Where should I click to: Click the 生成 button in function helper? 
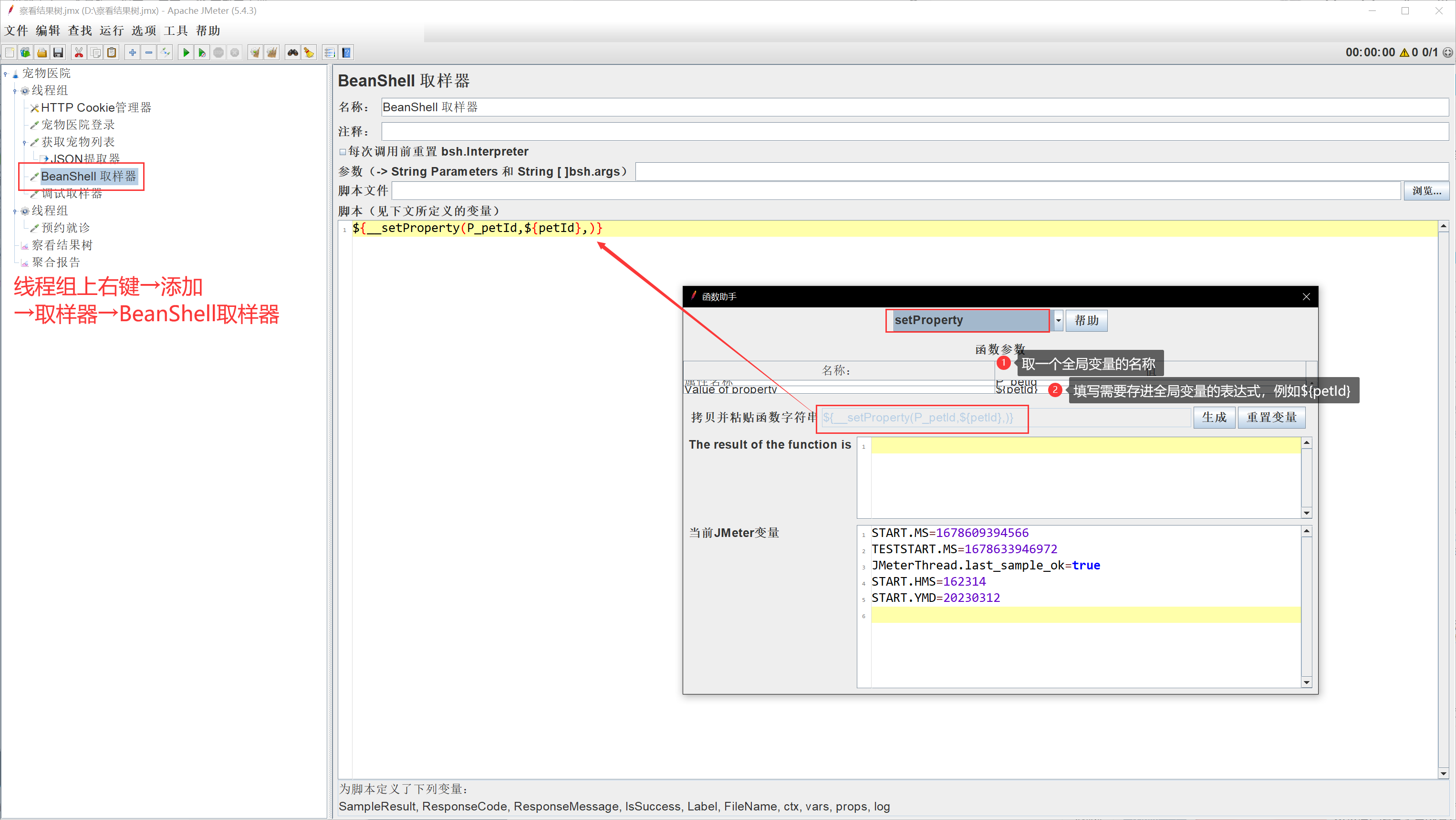click(1214, 417)
